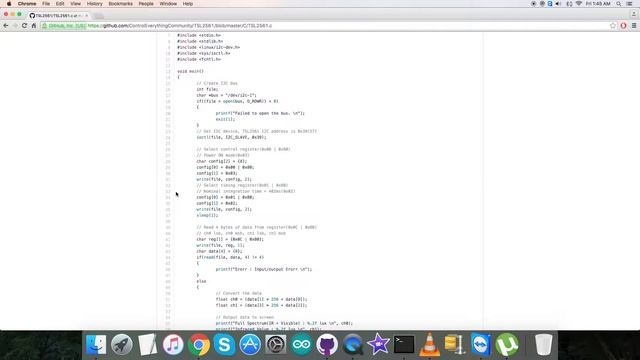Viewport: 640px width, 360px height.
Task: Show the GitHub, Inc. security certificate badge
Action: [x=64, y=26]
